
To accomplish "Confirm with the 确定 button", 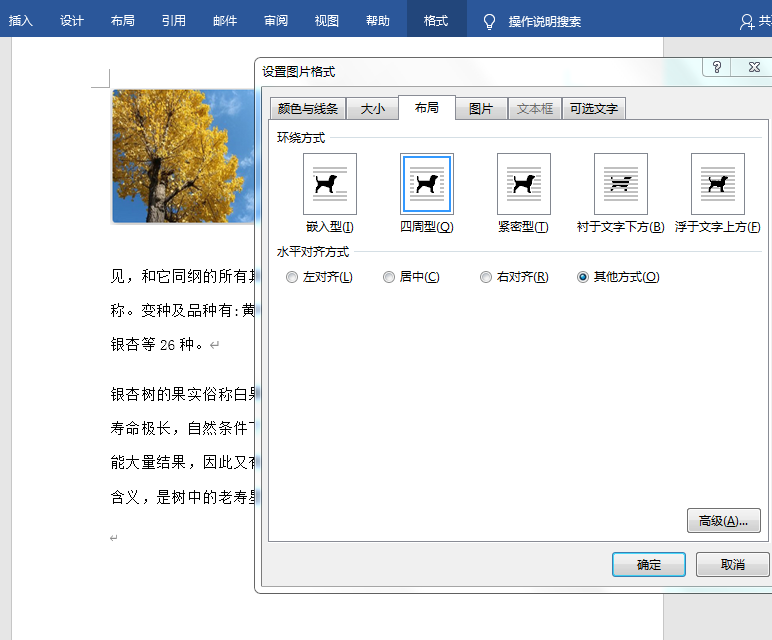I will coord(648,564).
